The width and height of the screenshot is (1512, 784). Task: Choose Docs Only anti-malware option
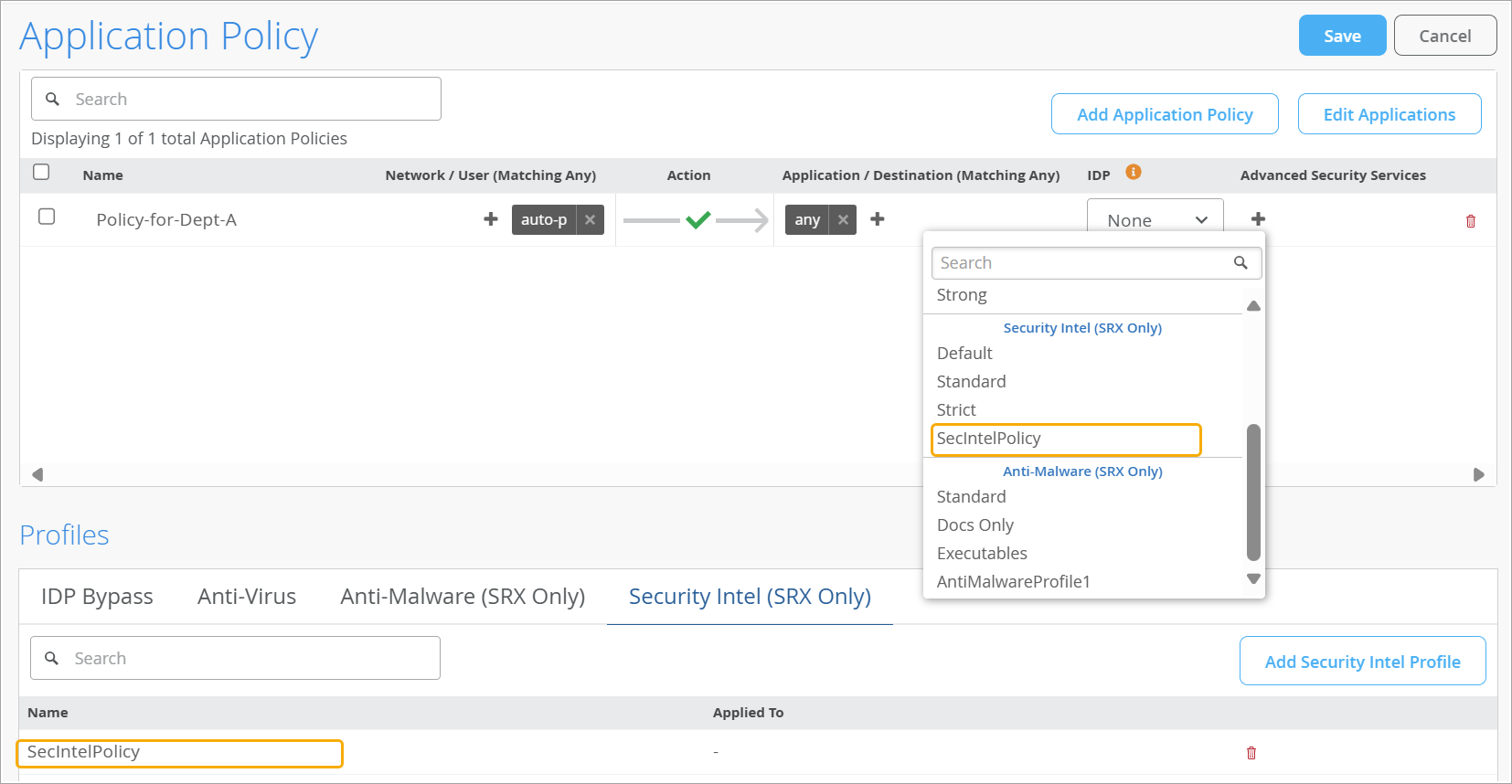(975, 525)
